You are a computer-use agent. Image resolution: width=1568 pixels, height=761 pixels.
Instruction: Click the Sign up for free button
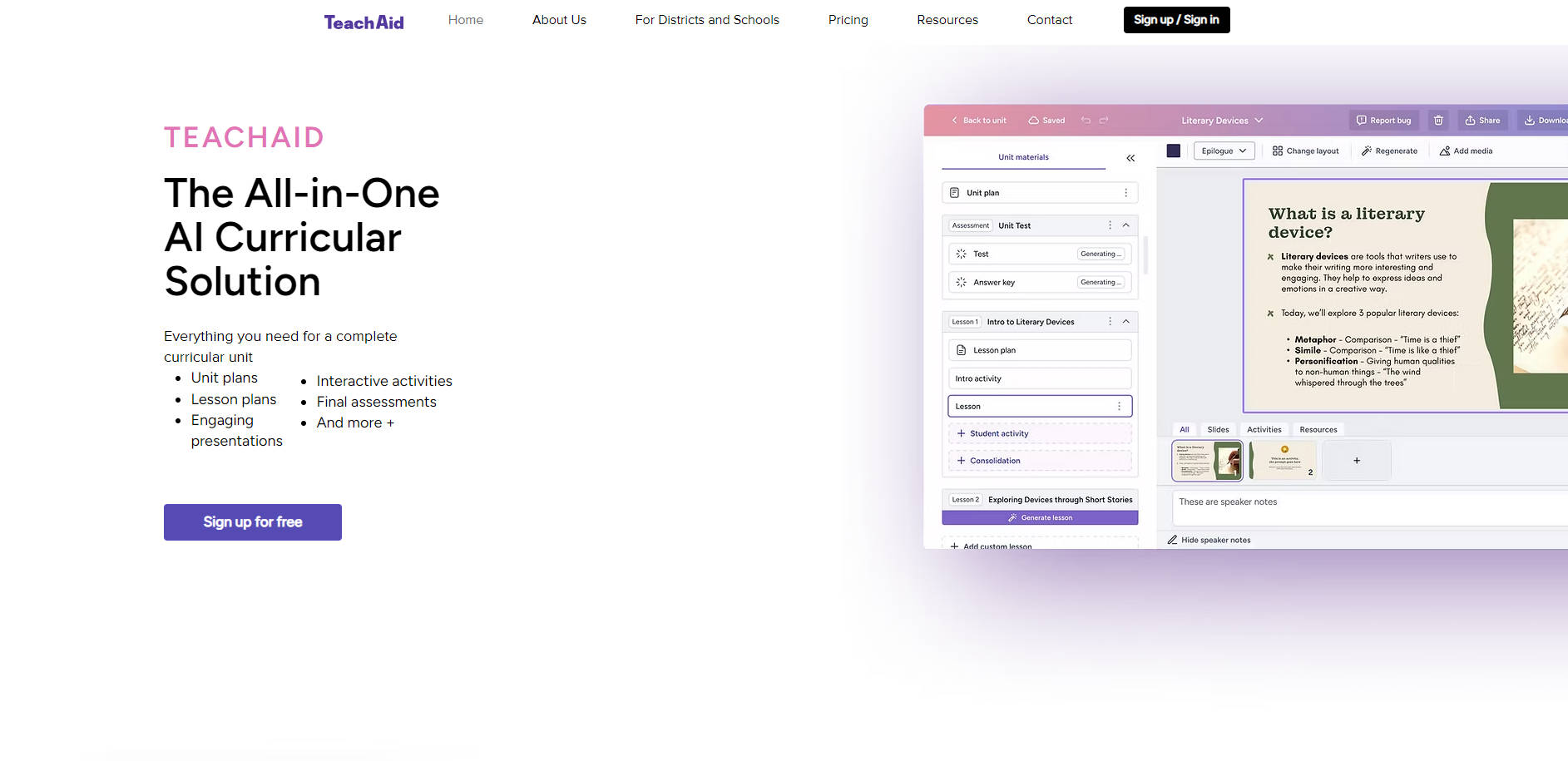(x=252, y=521)
